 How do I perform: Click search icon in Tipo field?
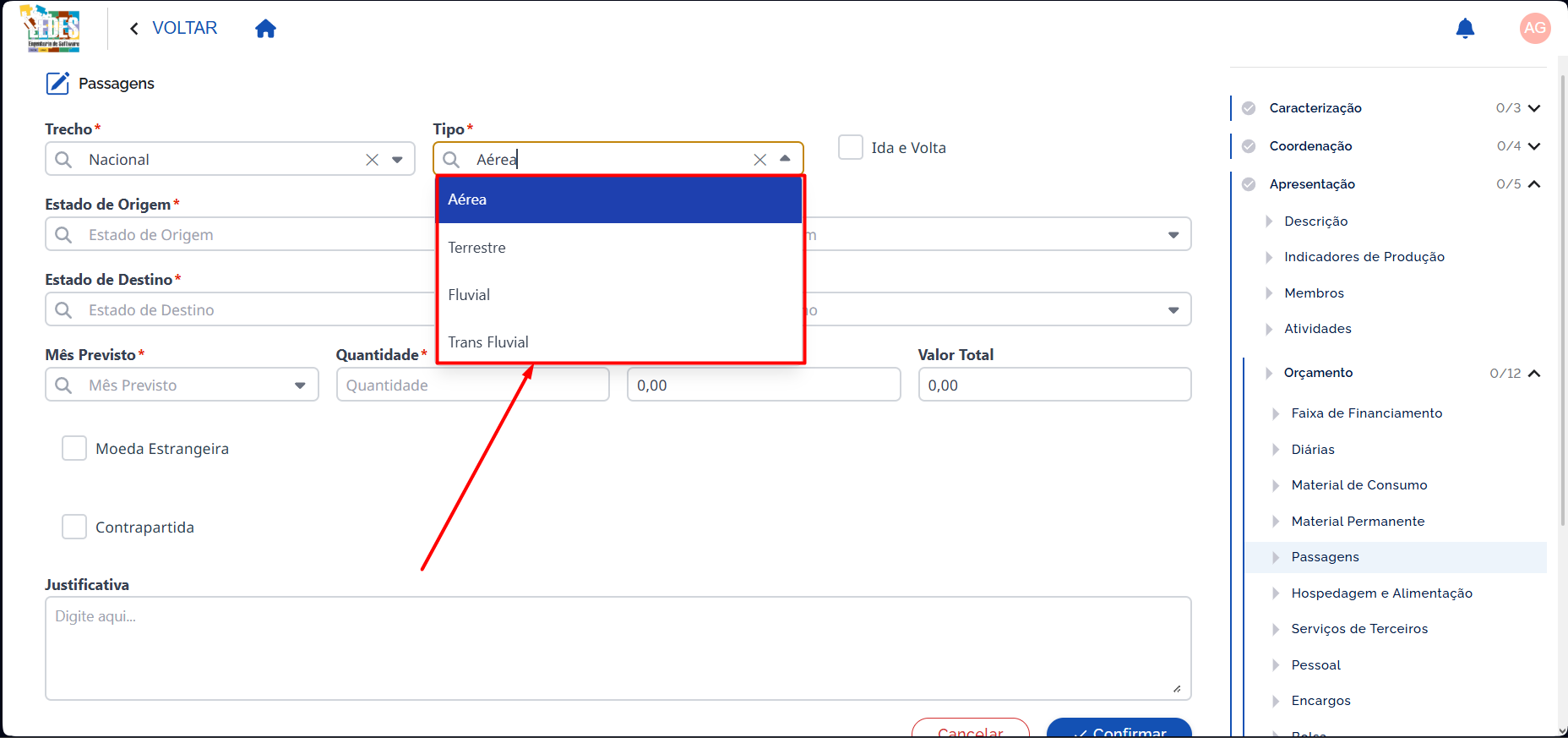[451, 160]
